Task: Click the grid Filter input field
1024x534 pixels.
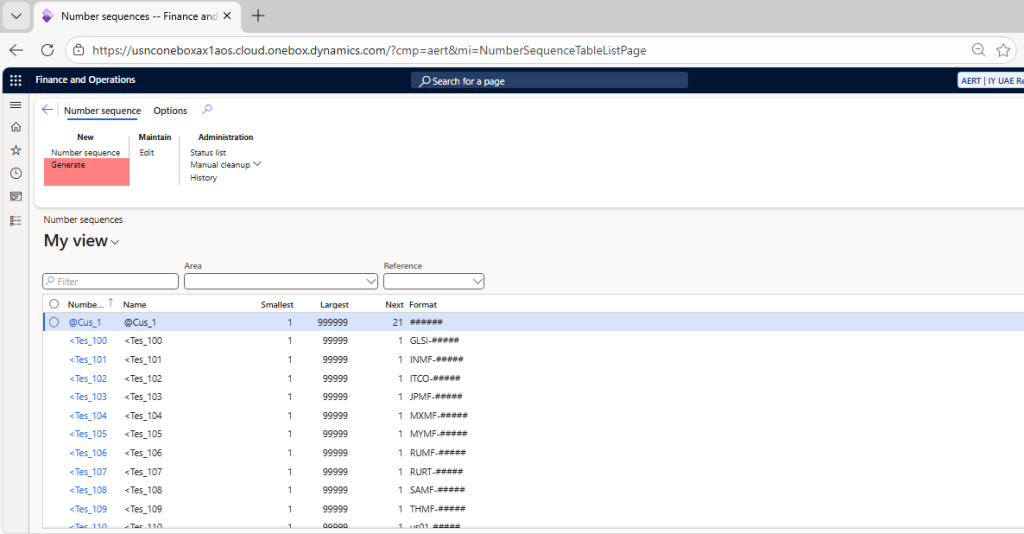Action: [x=110, y=282]
